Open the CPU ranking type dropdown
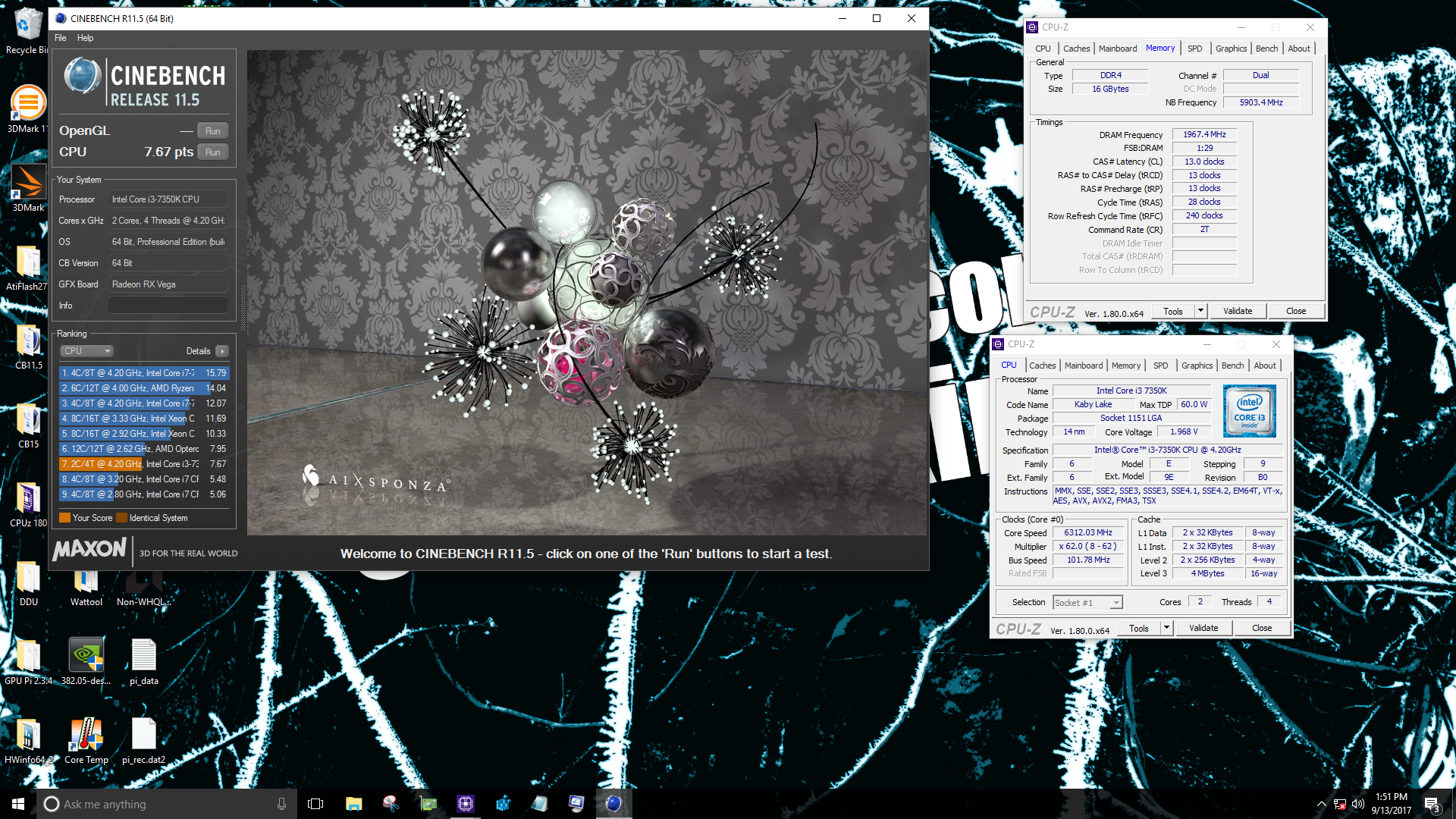Viewport: 1456px width, 819px height. [x=86, y=351]
